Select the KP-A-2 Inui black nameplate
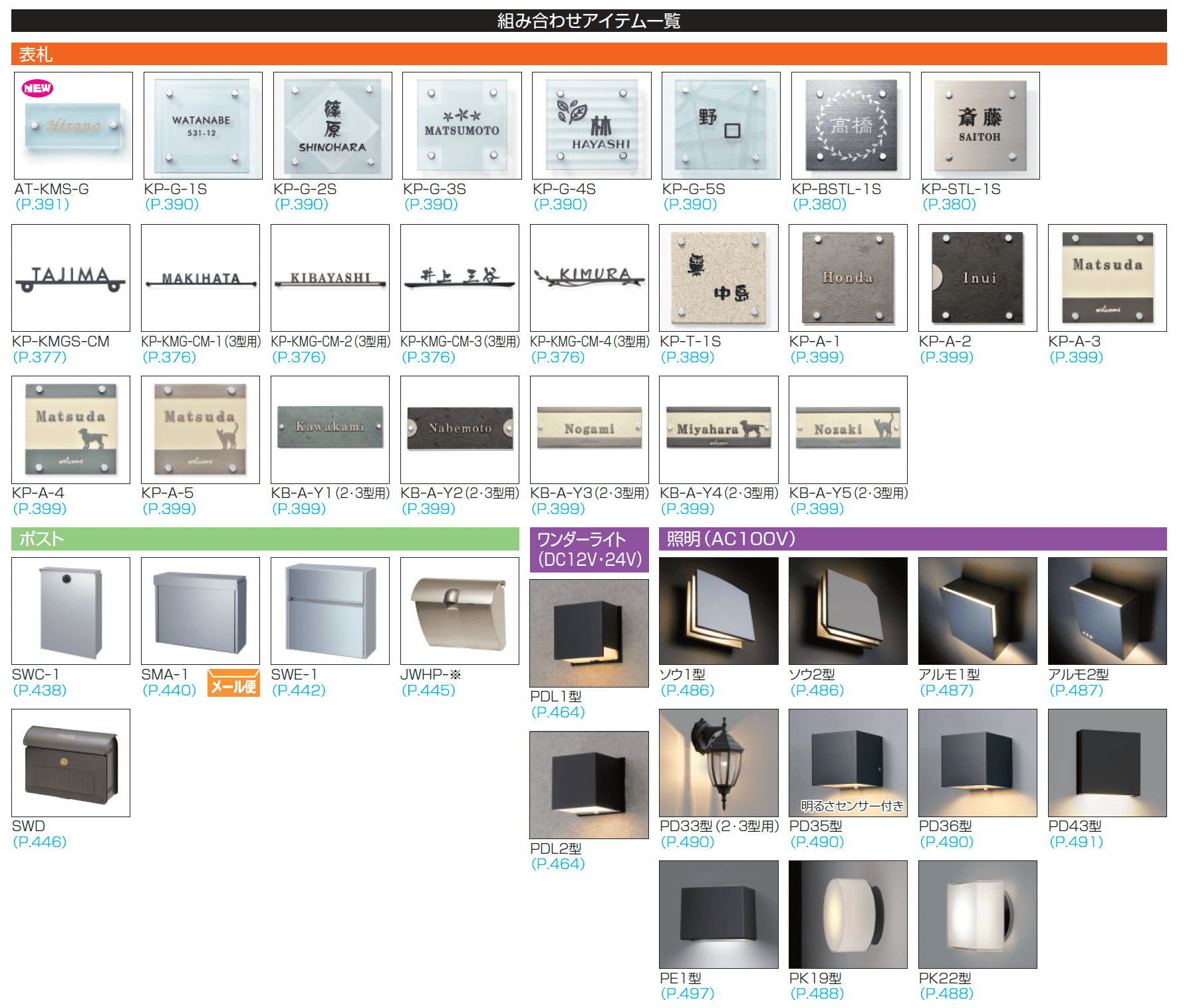The width and height of the screenshot is (1185, 1008). click(x=977, y=278)
